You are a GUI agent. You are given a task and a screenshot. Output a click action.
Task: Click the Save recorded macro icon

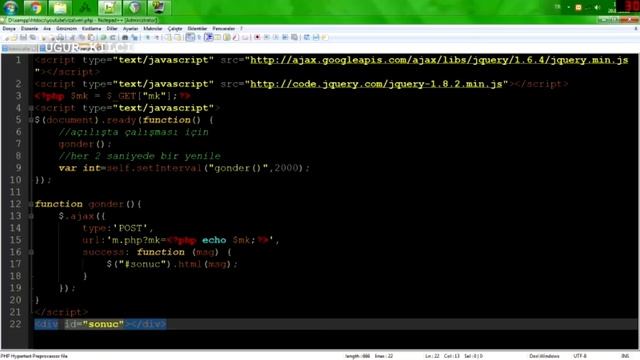pos(294,38)
